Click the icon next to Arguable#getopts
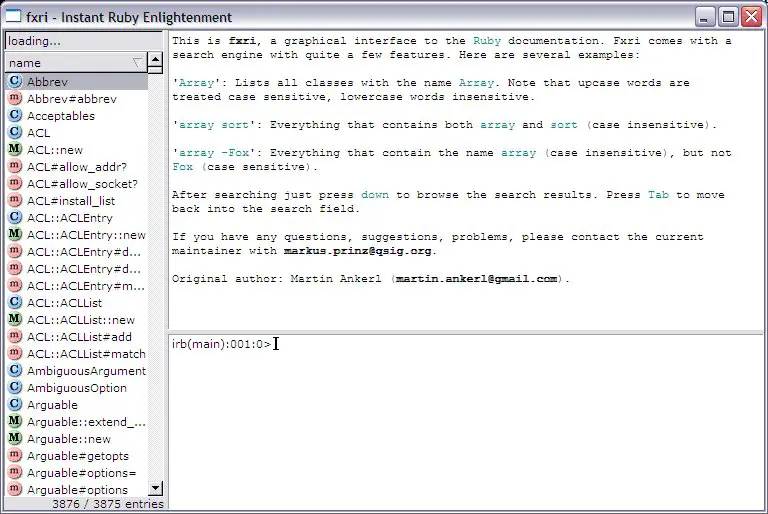This screenshot has height=514, width=768. pos(15,456)
